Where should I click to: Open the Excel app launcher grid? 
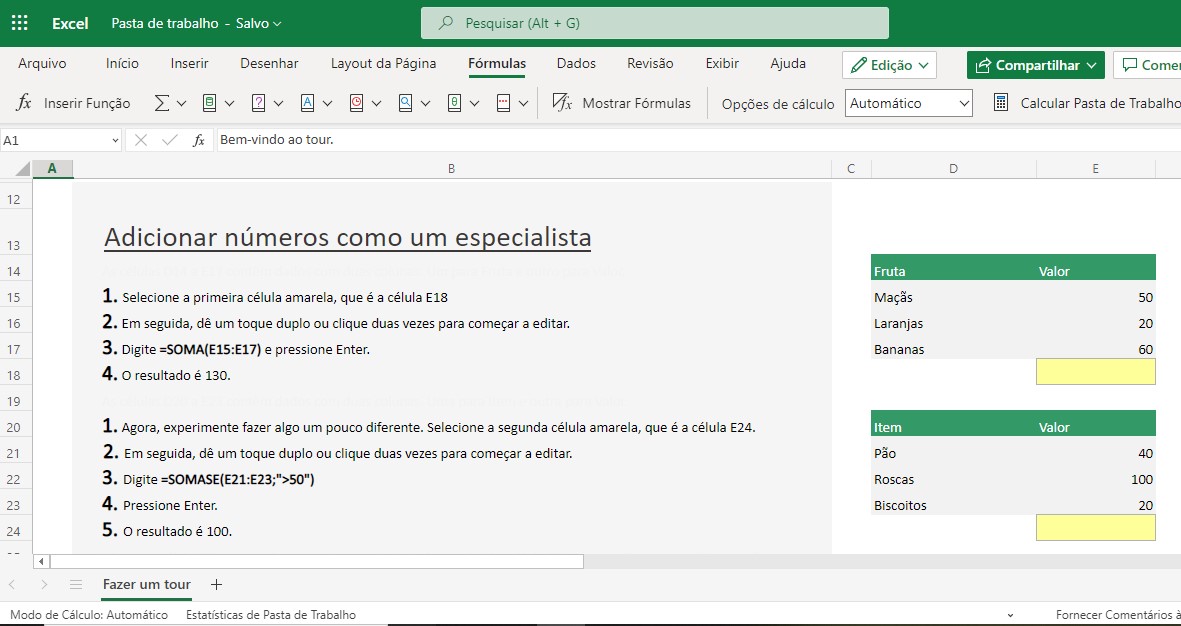coord(19,23)
